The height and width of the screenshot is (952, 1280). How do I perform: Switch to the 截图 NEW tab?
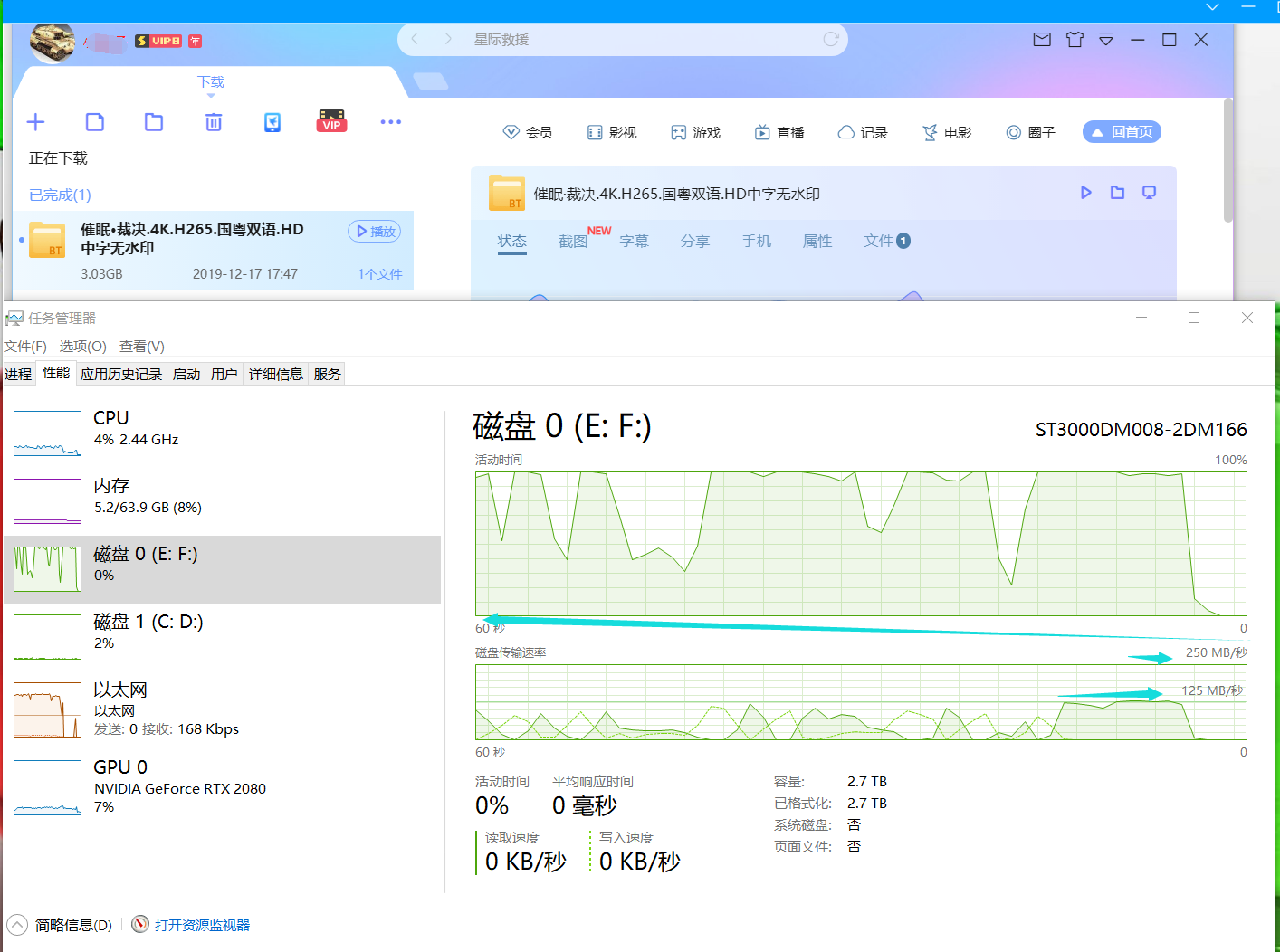click(574, 241)
